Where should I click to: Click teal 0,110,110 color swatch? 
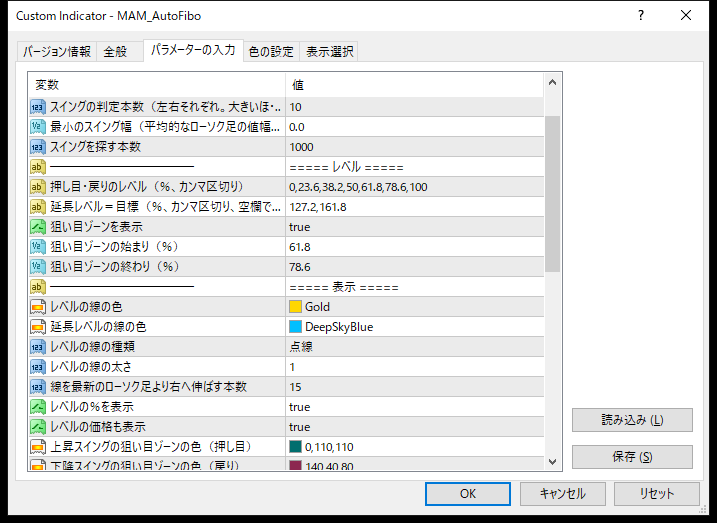pos(295,447)
